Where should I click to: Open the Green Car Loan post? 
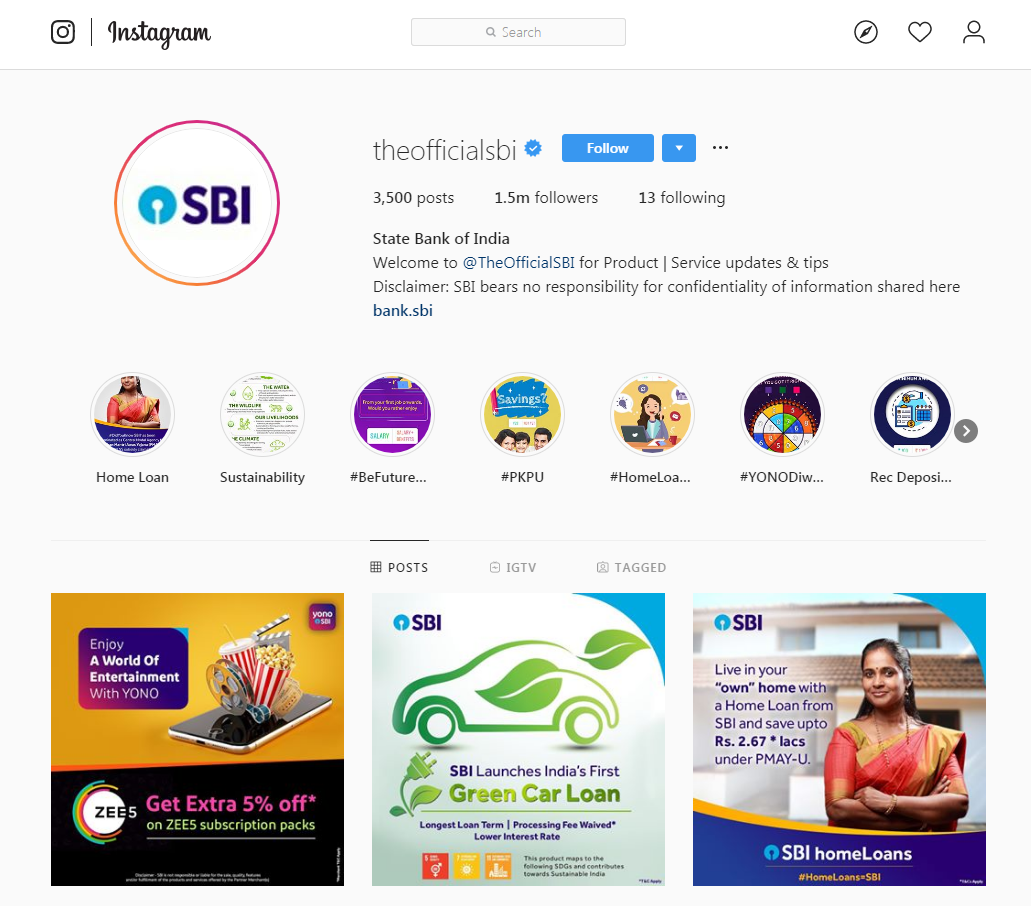click(x=518, y=739)
